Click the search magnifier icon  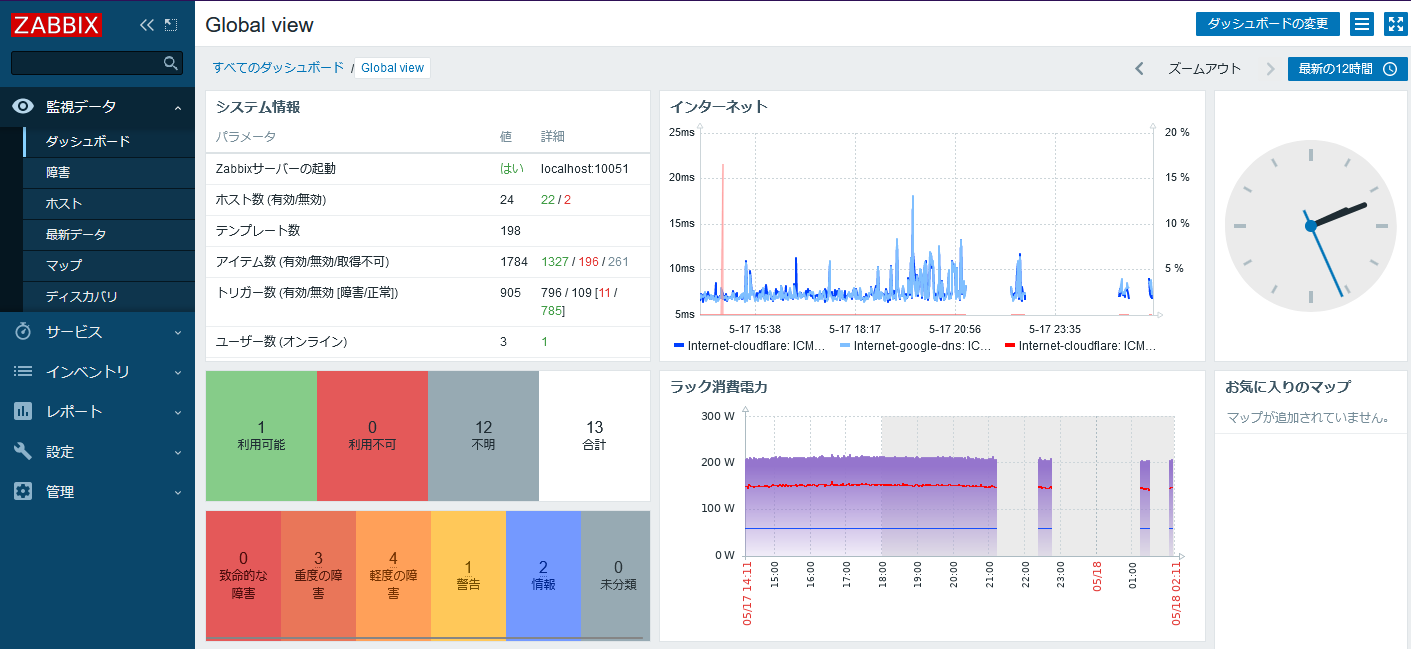(171, 63)
